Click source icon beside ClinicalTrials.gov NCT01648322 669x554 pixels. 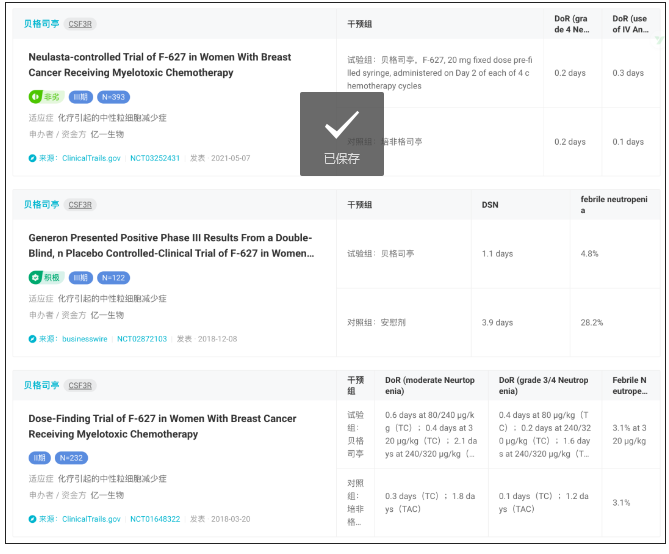(32, 519)
